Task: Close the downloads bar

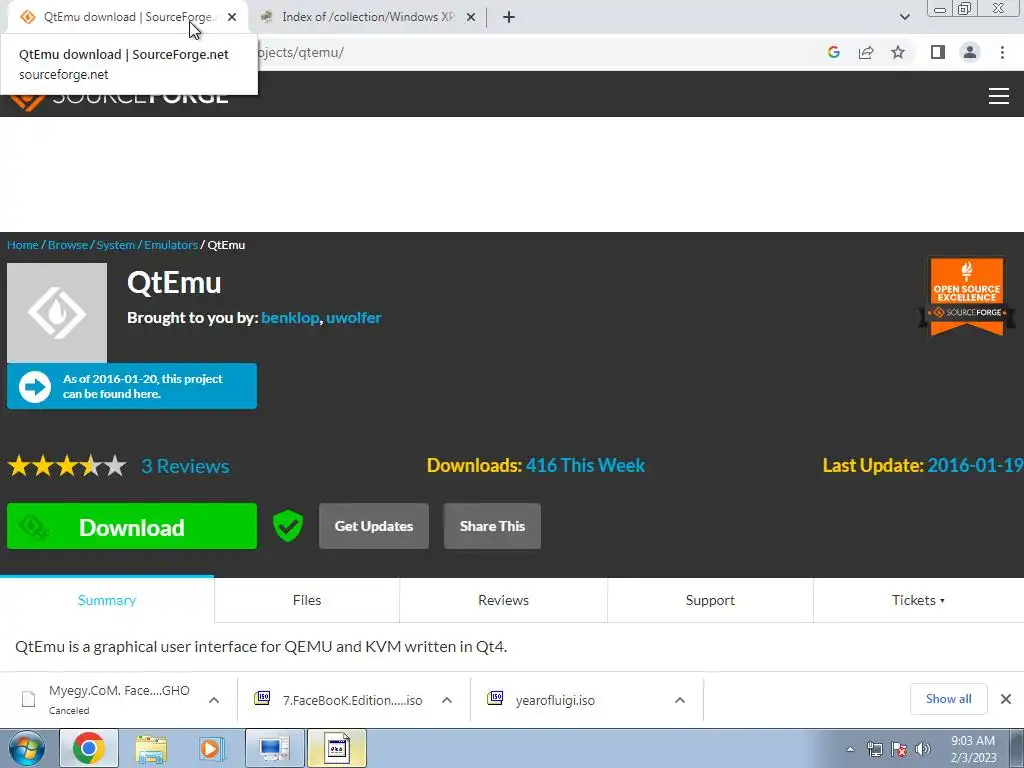Action: pyautogui.click(x=1006, y=699)
